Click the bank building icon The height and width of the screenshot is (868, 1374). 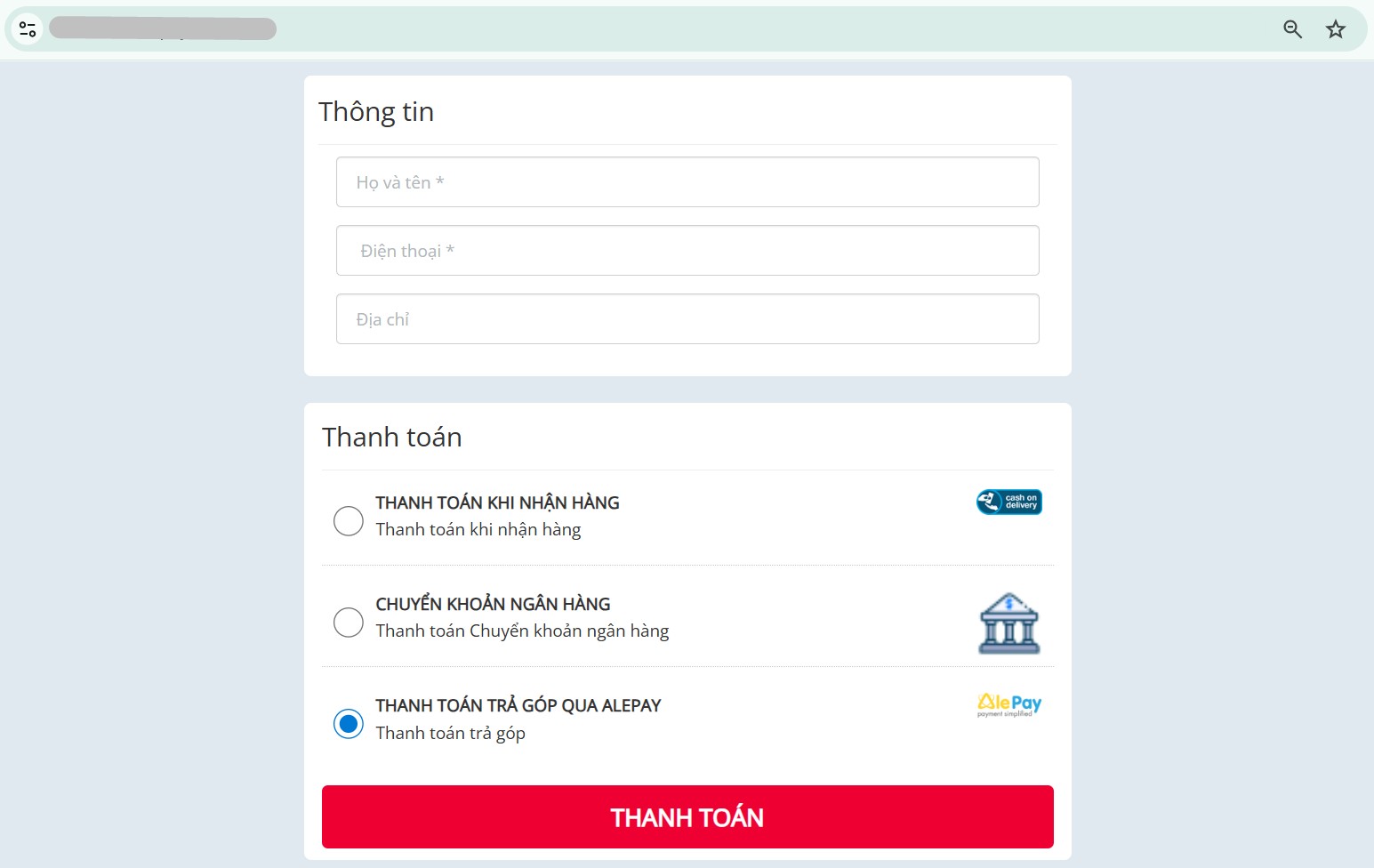[1008, 623]
